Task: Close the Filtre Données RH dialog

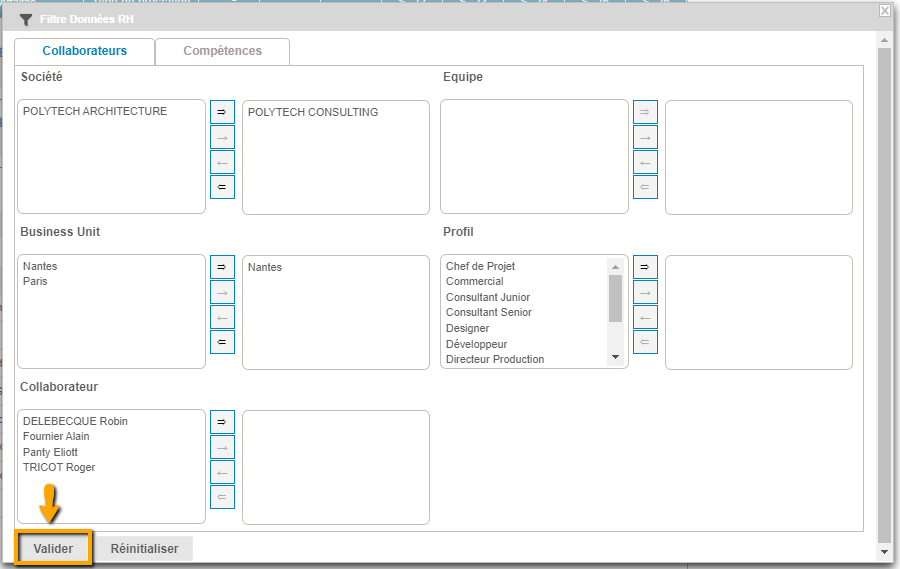Action: click(x=884, y=10)
